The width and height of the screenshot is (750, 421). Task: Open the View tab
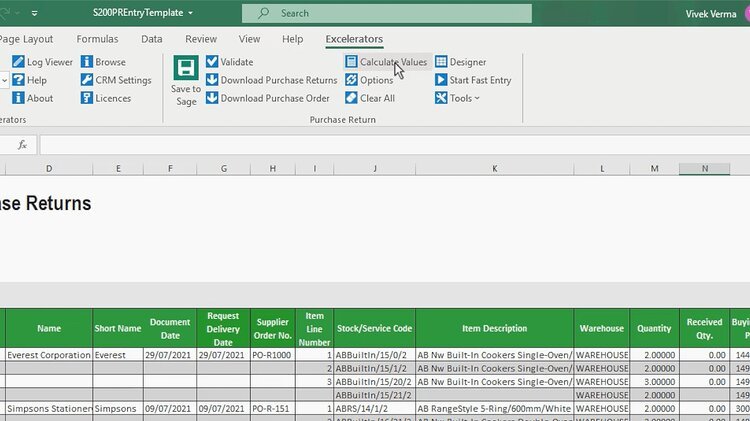click(249, 39)
